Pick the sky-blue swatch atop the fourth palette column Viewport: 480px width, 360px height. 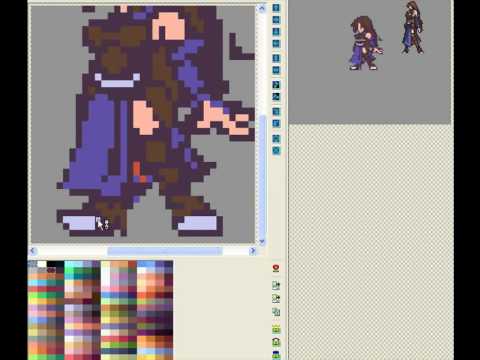(141, 264)
